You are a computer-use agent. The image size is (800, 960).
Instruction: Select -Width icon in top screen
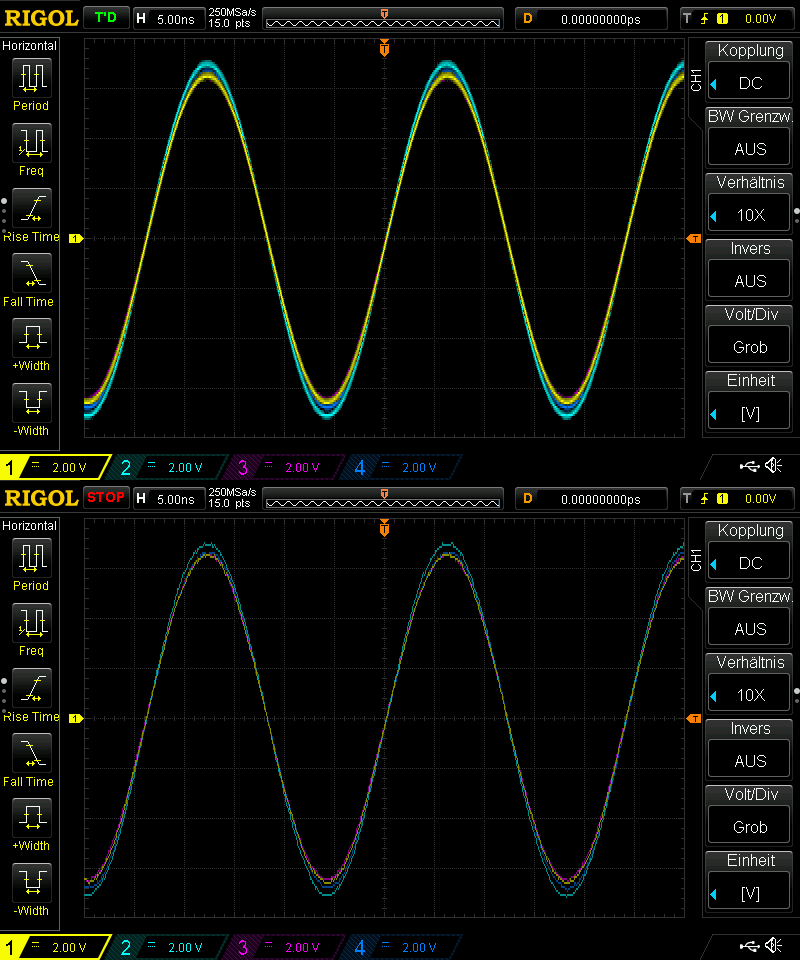click(x=31, y=402)
